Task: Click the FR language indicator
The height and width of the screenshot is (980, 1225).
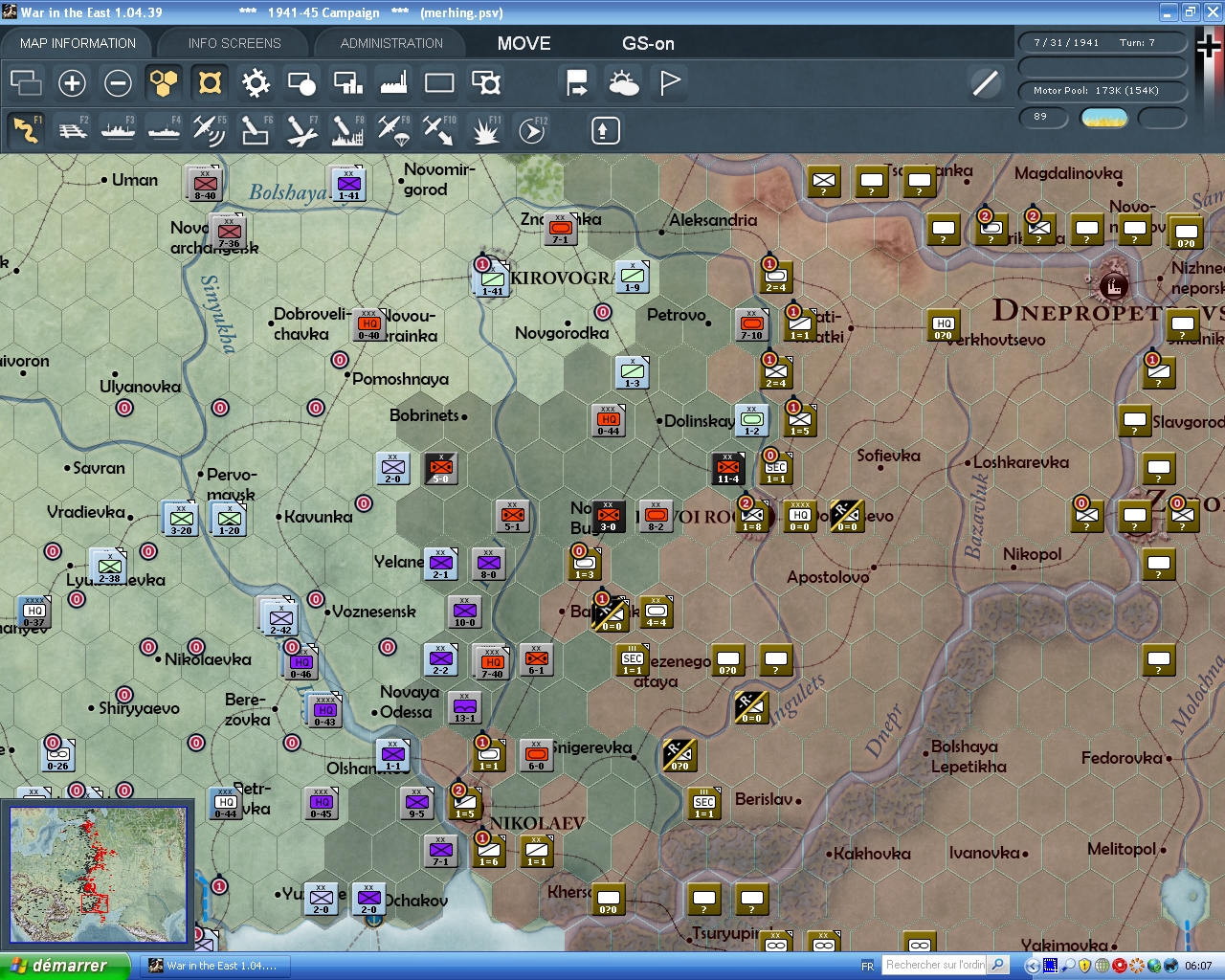Action: [x=867, y=966]
